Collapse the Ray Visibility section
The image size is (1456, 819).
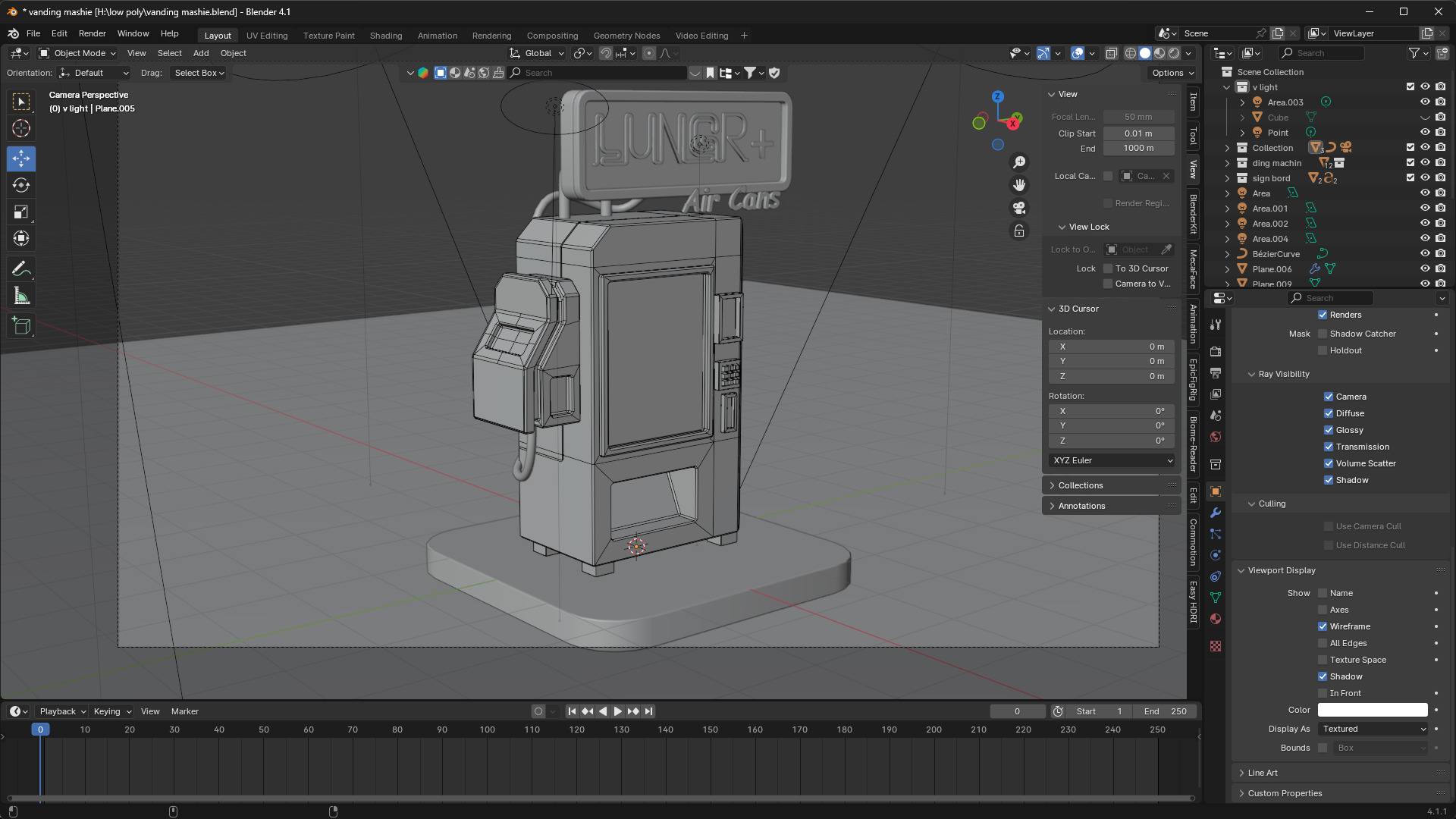(x=1251, y=374)
